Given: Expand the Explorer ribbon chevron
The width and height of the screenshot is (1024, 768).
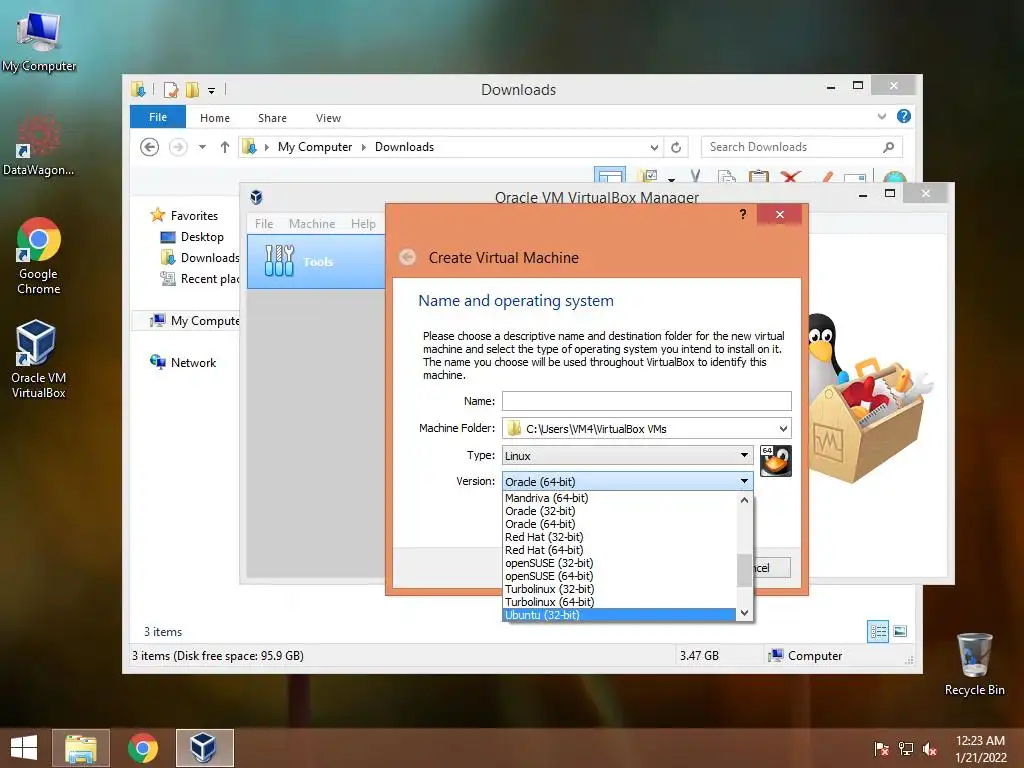Looking at the screenshot, I should click(882, 116).
